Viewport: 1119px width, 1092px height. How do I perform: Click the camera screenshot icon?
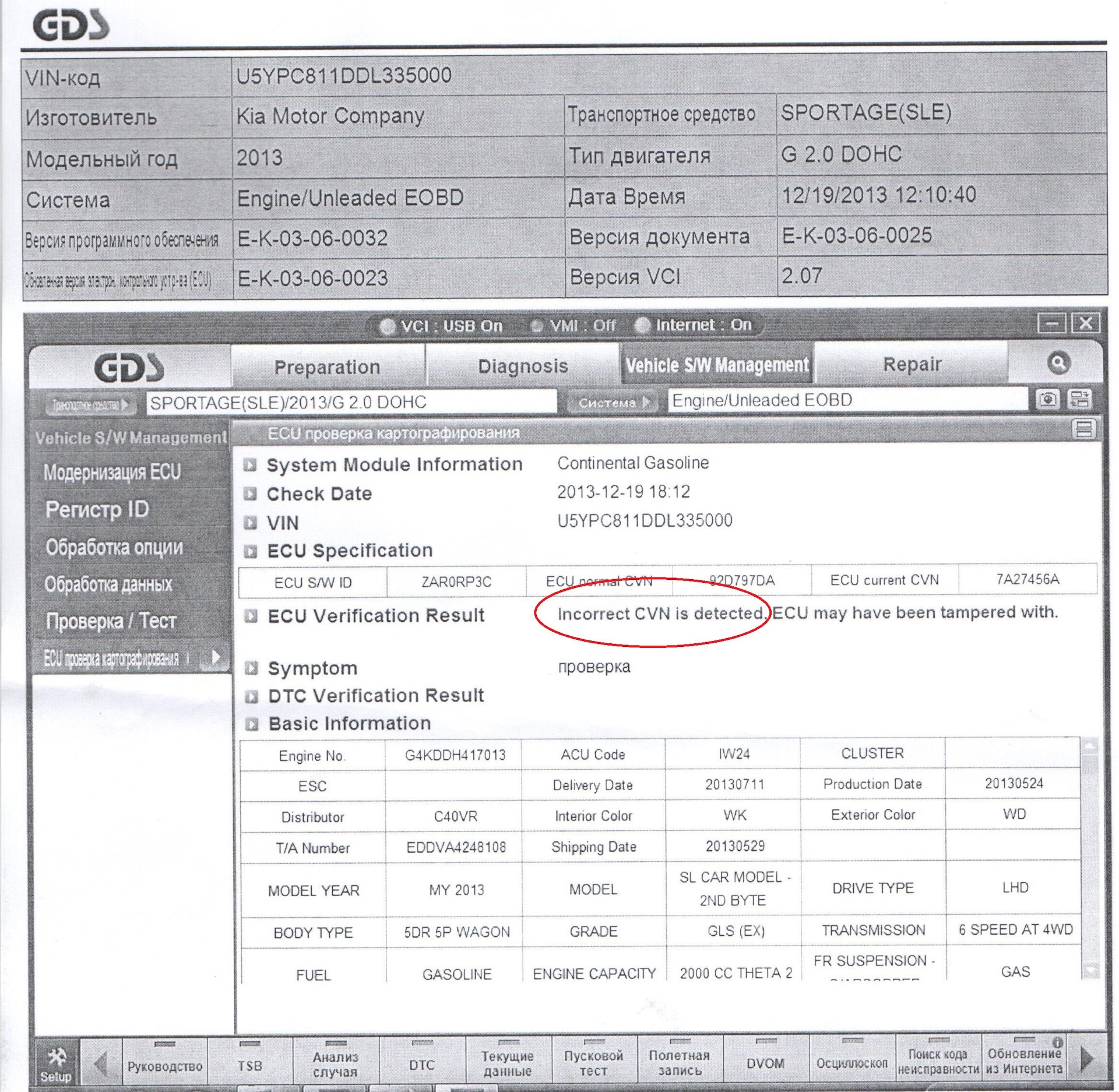pyautogui.click(x=1048, y=399)
